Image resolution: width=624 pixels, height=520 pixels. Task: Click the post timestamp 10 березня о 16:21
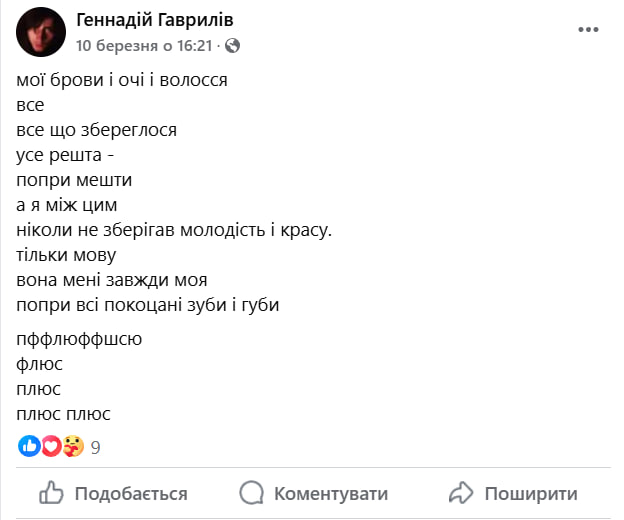[x=145, y=45]
